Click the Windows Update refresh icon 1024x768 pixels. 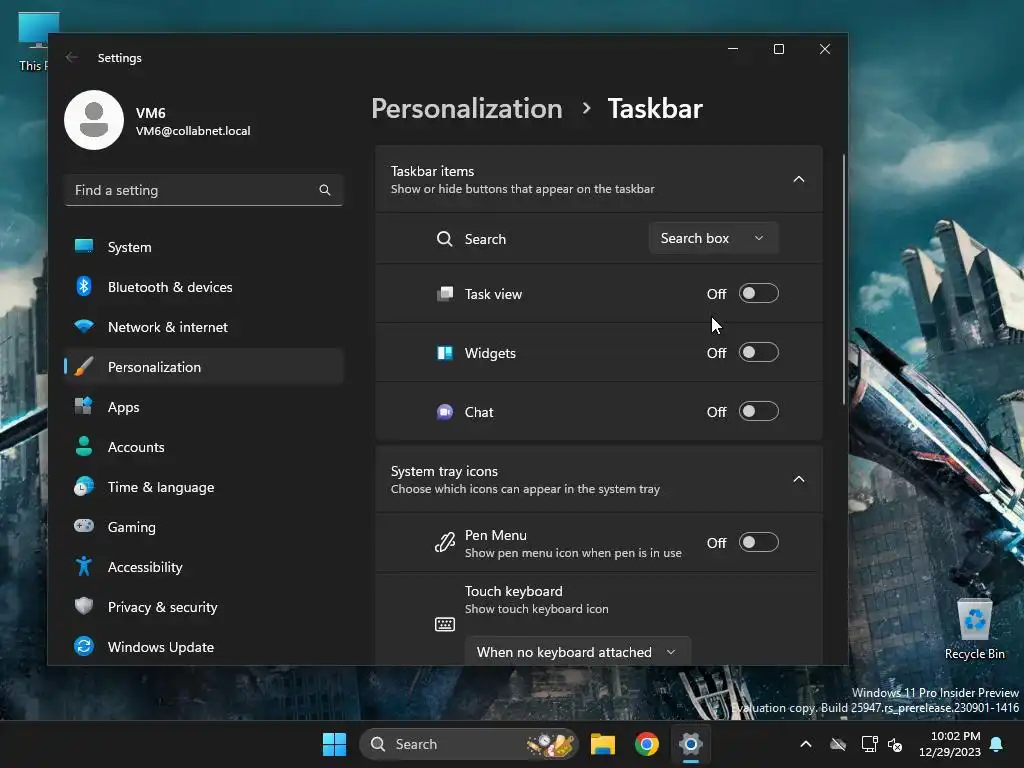tap(84, 646)
